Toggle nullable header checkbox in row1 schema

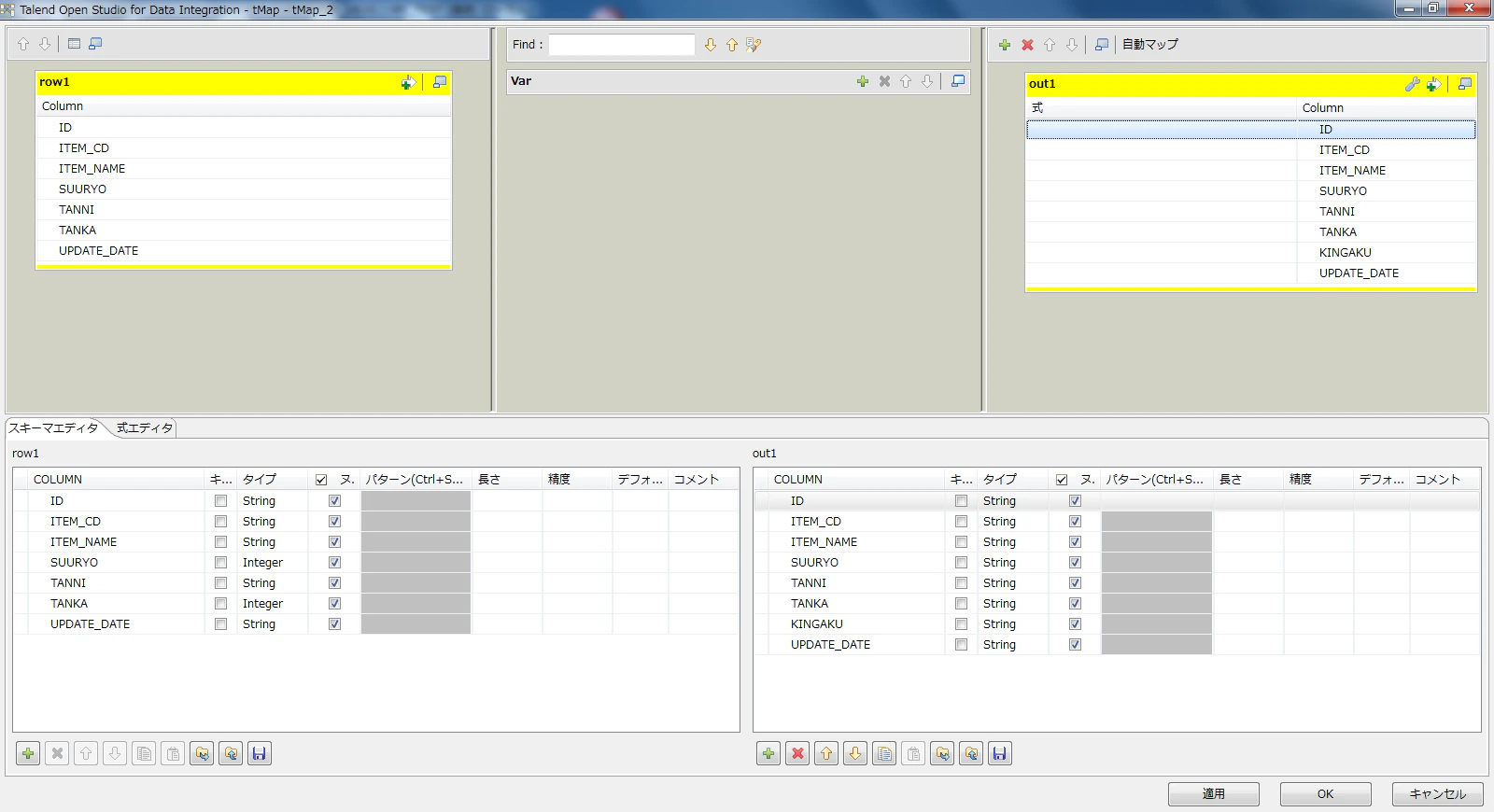point(321,480)
